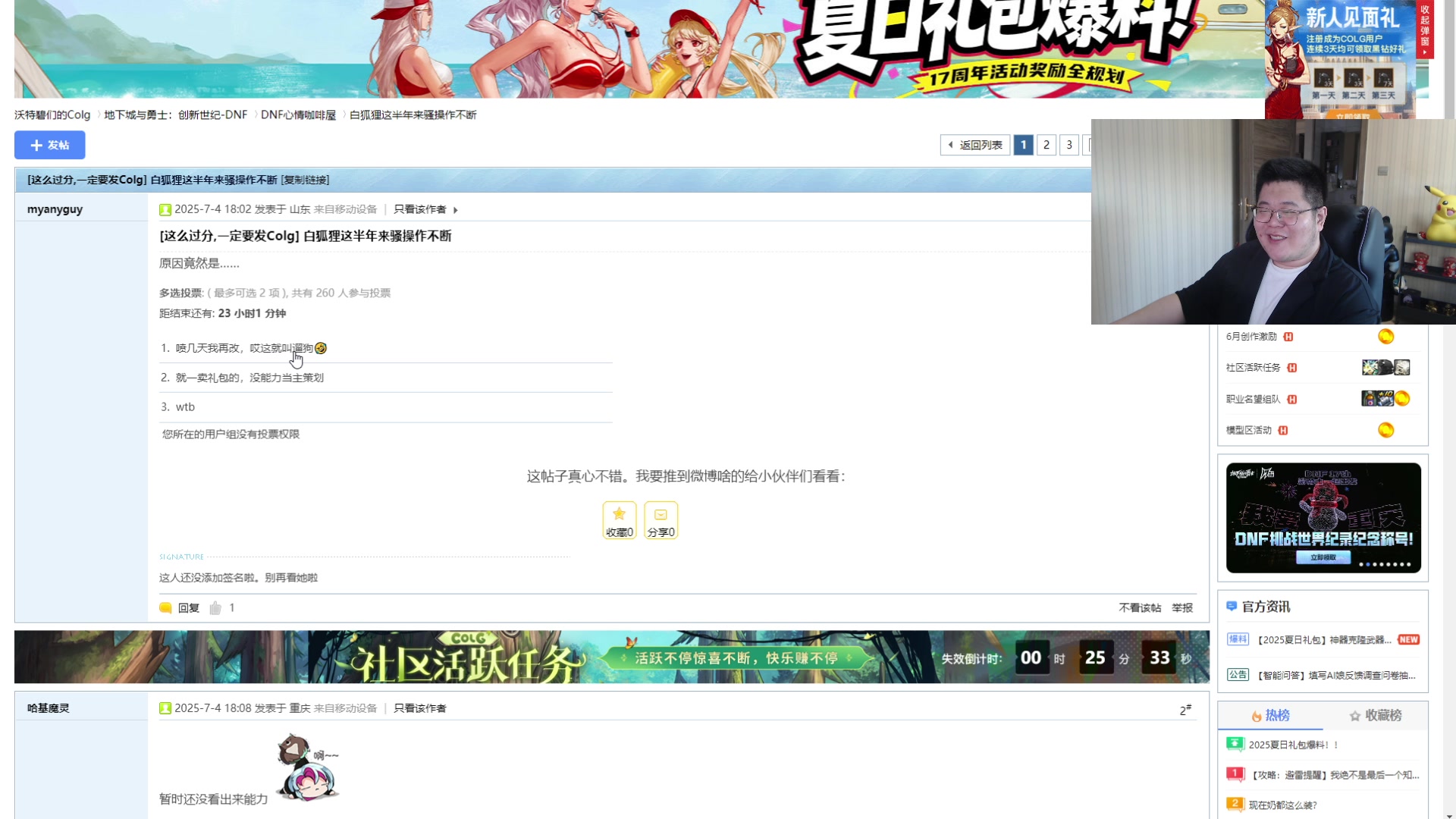The image size is (1456, 819).
Task: Open 职业名望组队 sidebar item
Action: 1253,400
